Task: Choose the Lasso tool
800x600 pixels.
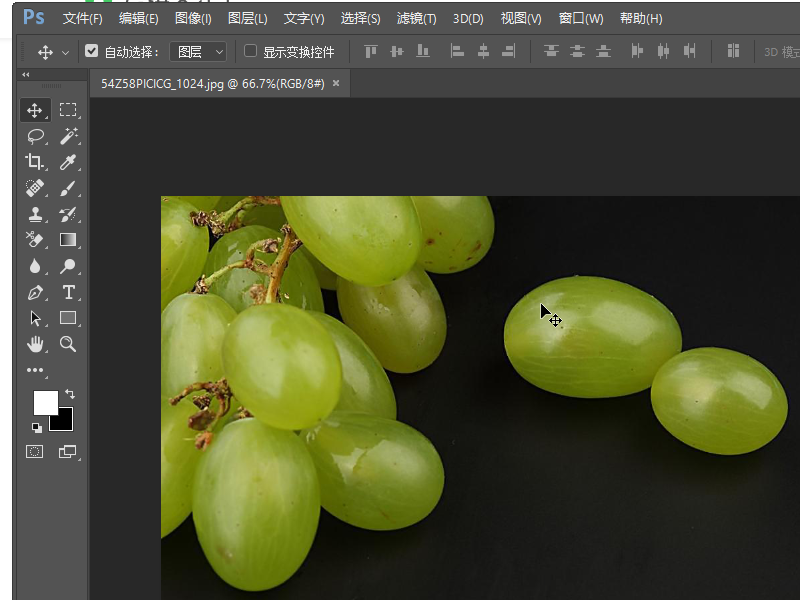Action: [x=35, y=136]
